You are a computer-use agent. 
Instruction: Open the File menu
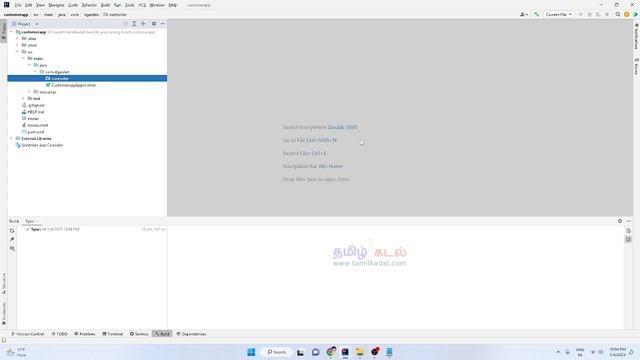click(x=18, y=5)
